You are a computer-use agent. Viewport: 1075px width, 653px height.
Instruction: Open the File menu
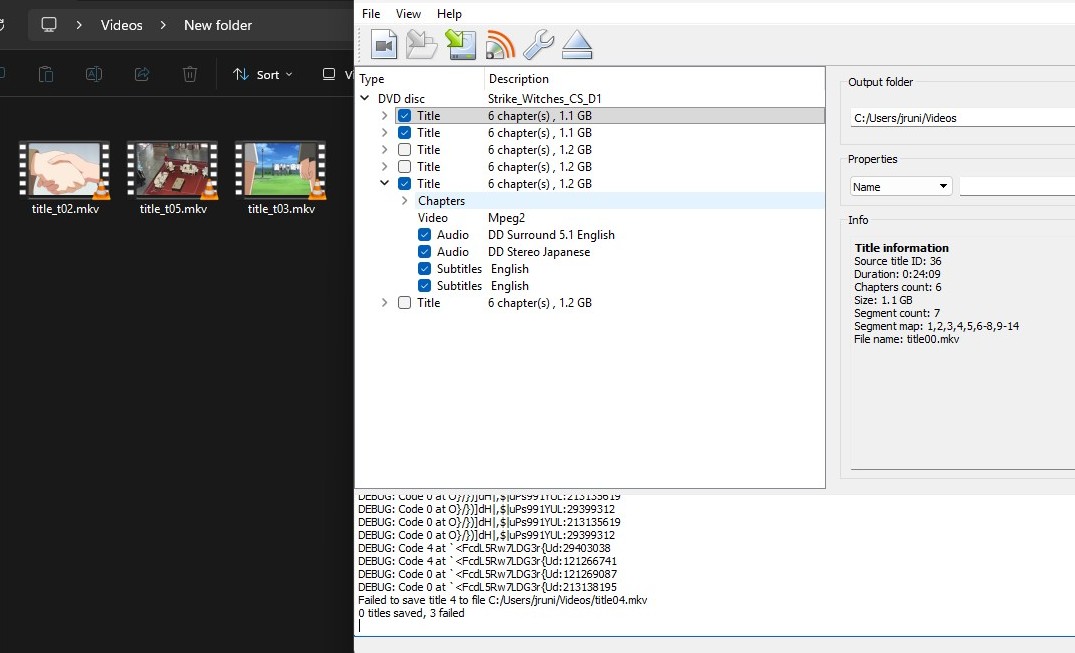[x=371, y=13]
